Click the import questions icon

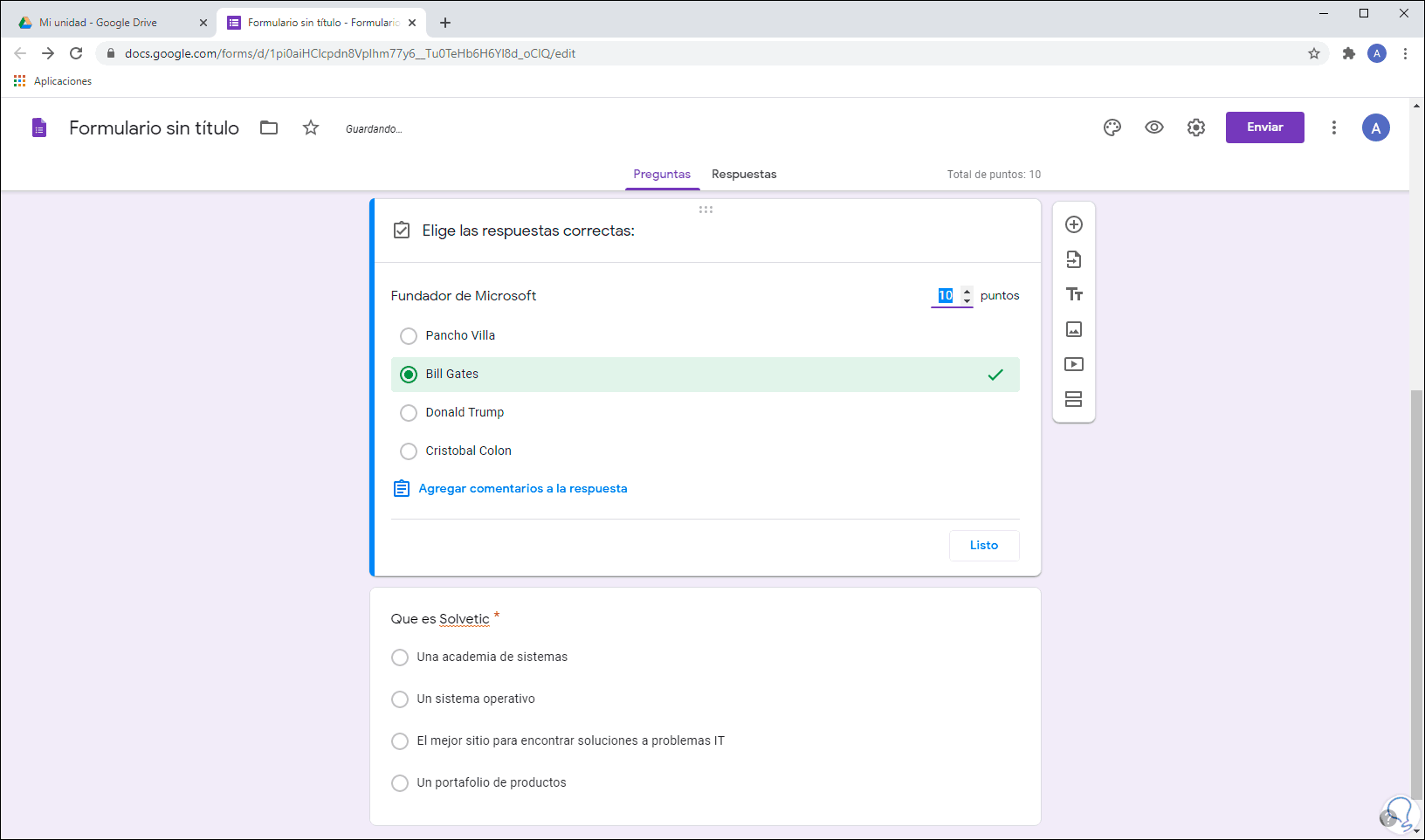[x=1074, y=259]
